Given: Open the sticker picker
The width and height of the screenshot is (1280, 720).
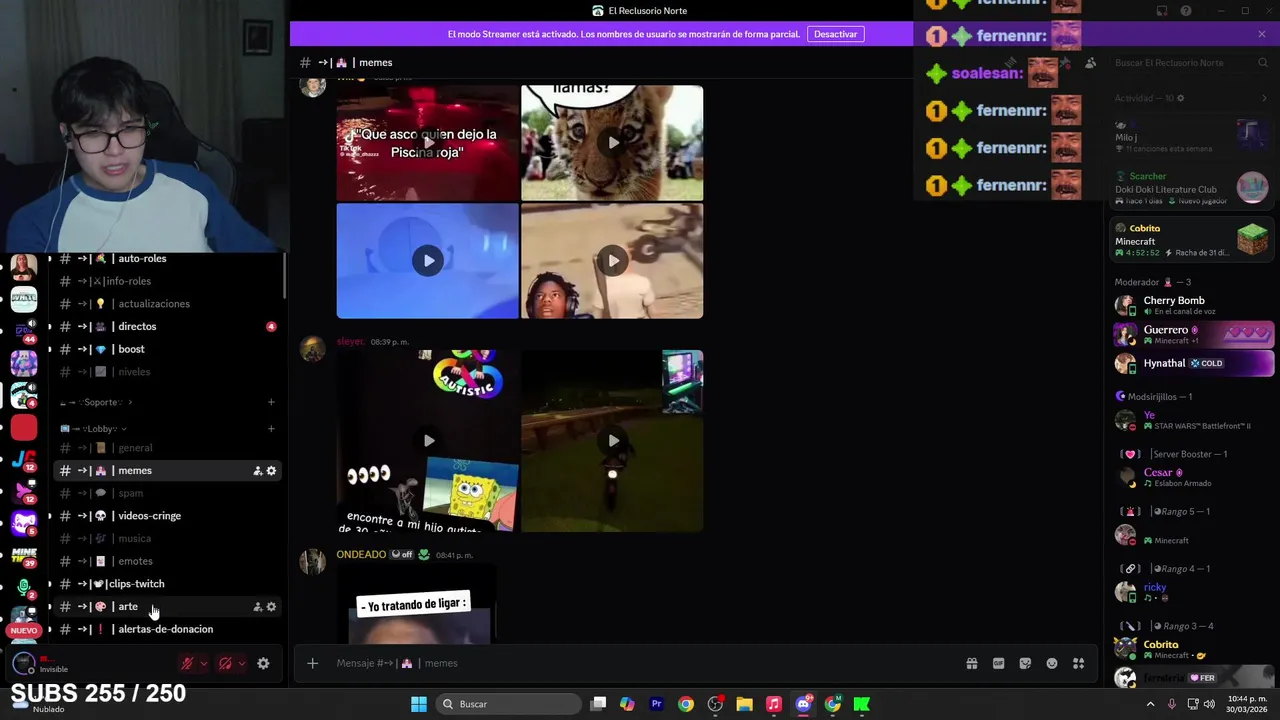Looking at the screenshot, I should tap(1025, 663).
